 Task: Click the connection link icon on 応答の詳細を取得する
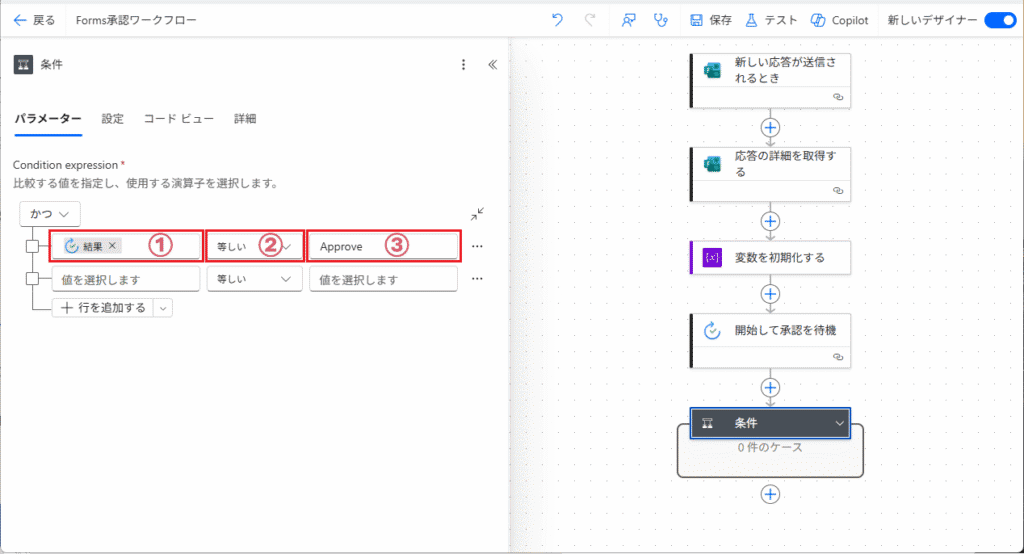(x=838, y=191)
